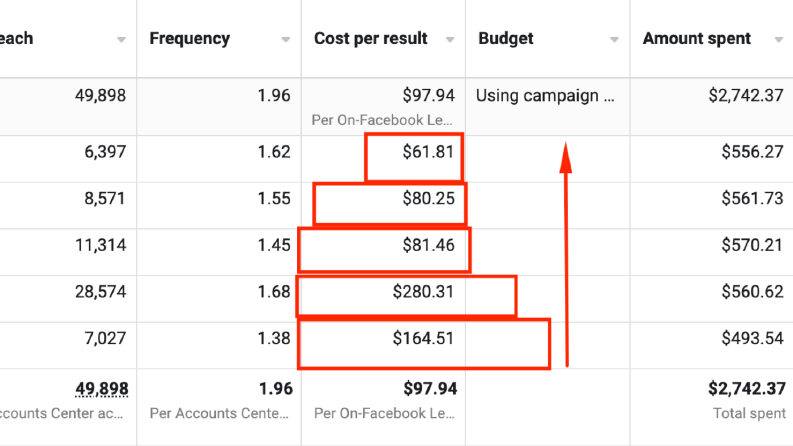Click the $2,742.37 total spent value
The width and height of the screenshot is (793, 446).
(746, 388)
